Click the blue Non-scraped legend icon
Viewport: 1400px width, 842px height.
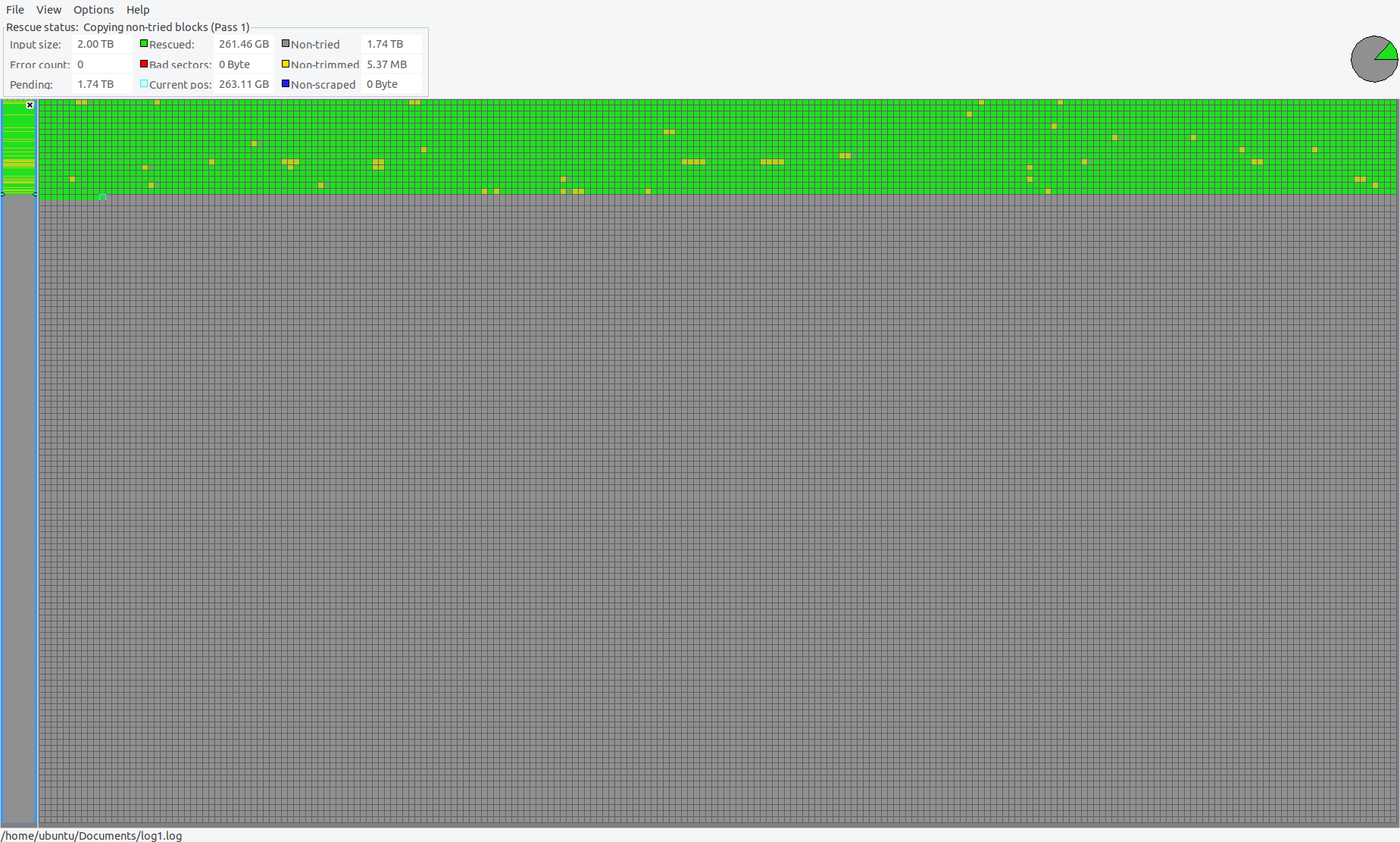tap(285, 83)
